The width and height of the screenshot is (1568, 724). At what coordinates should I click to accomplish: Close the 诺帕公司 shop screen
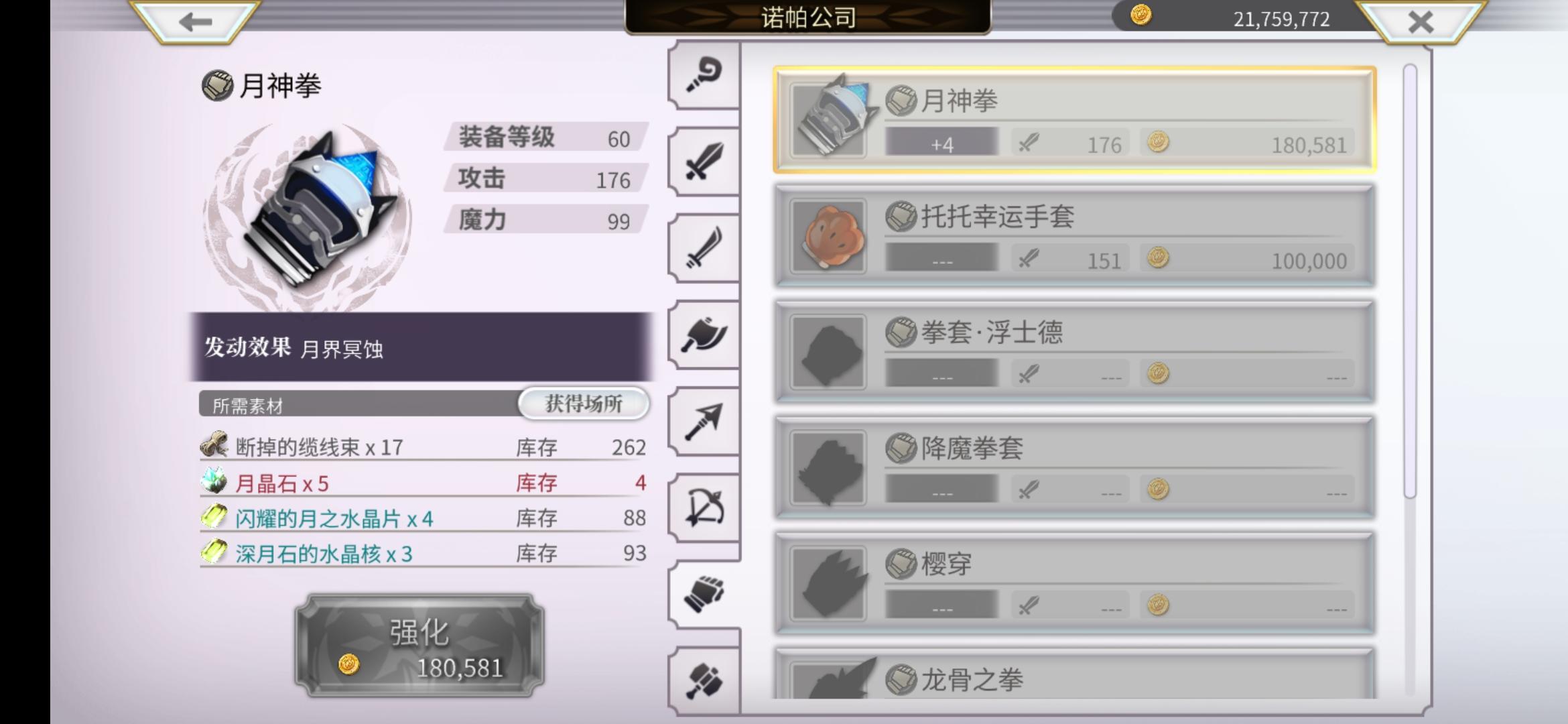pos(1420,21)
